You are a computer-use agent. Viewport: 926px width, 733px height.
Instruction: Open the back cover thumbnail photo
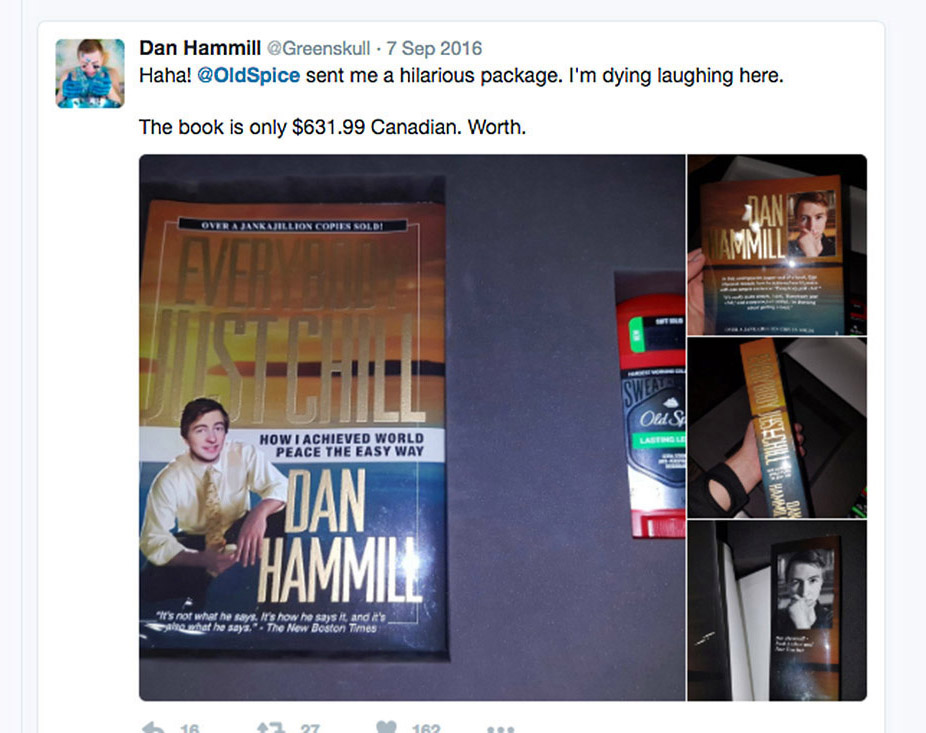point(777,245)
